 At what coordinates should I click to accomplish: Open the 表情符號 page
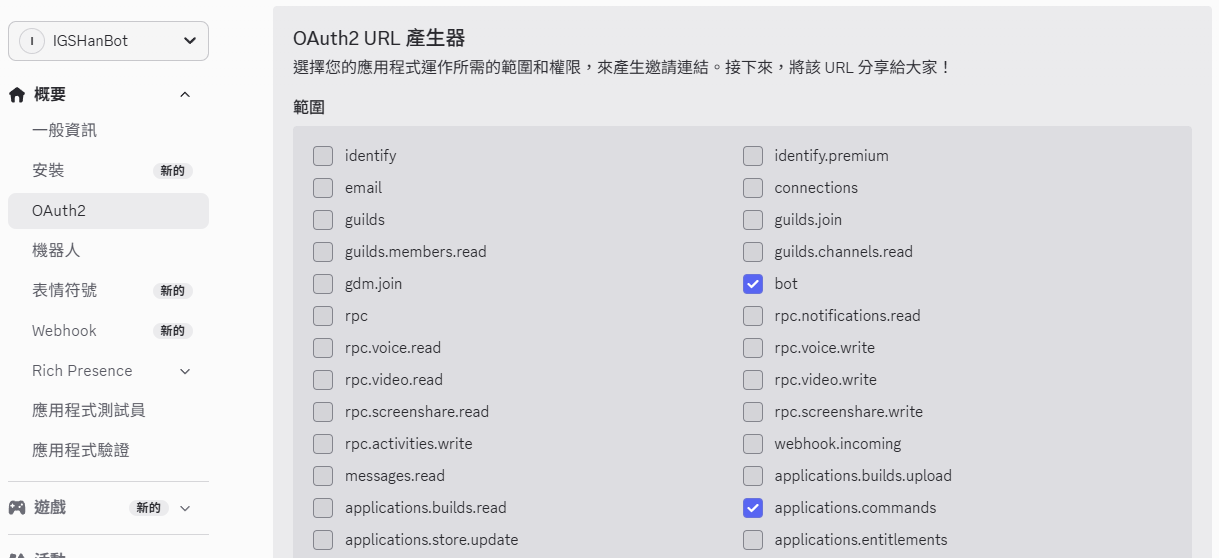coord(108,291)
